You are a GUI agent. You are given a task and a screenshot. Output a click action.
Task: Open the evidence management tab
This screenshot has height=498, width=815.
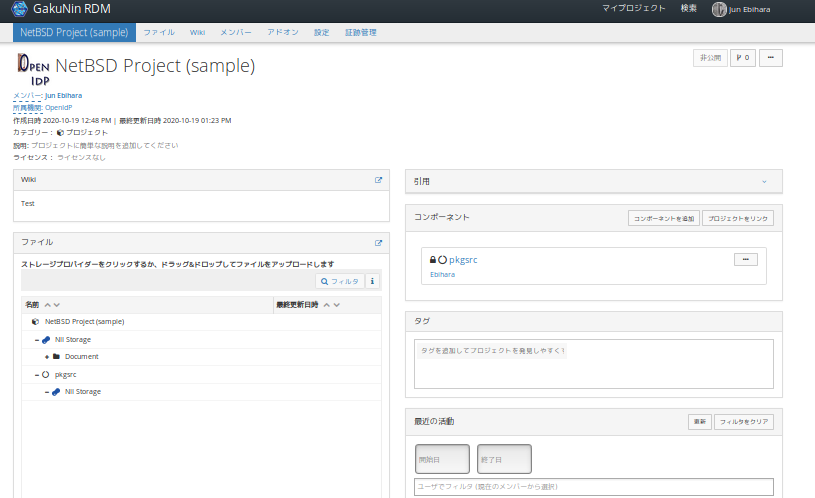pyautogui.click(x=361, y=32)
